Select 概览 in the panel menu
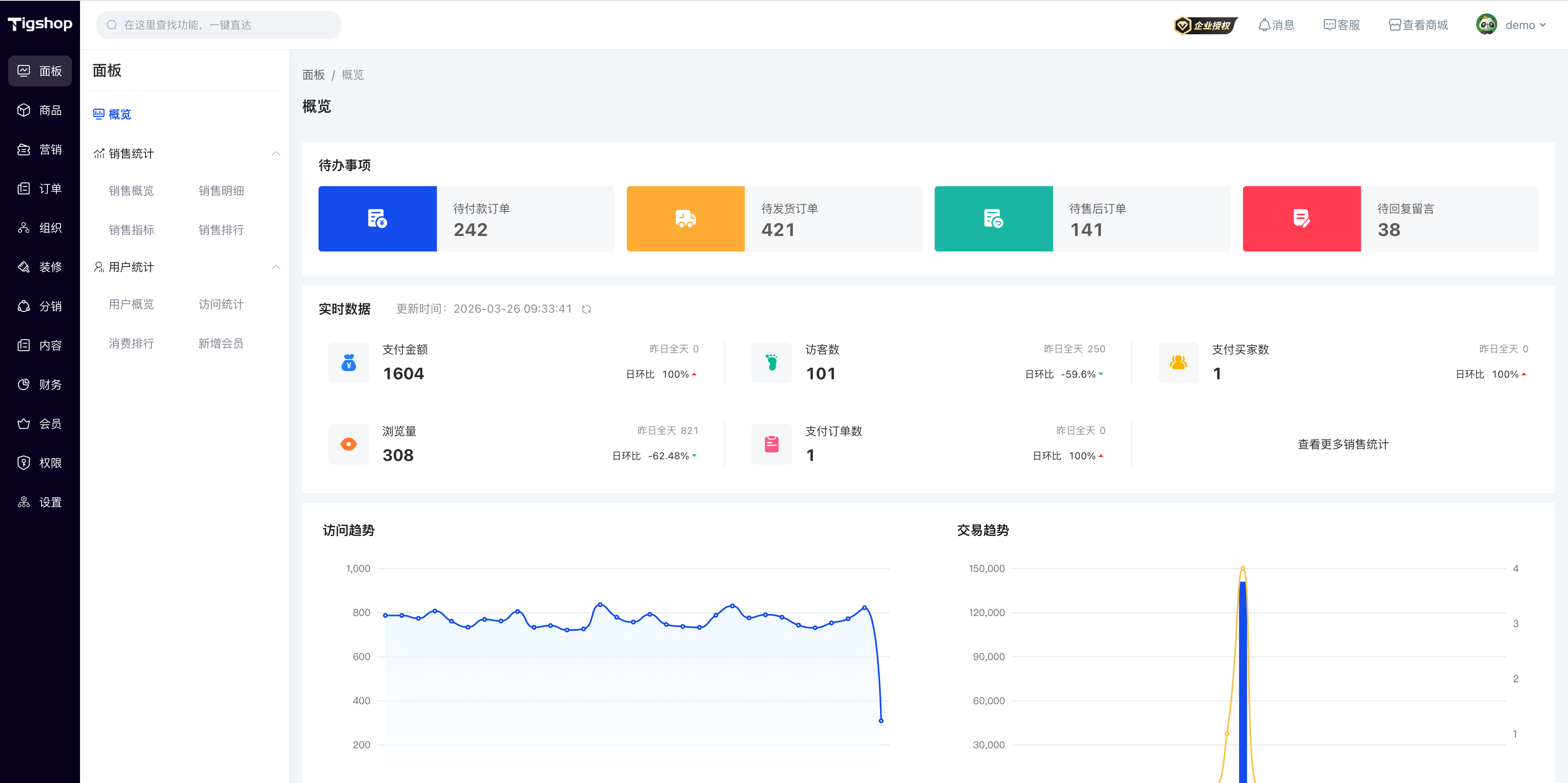The height and width of the screenshot is (783, 1568). (x=120, y=114)
